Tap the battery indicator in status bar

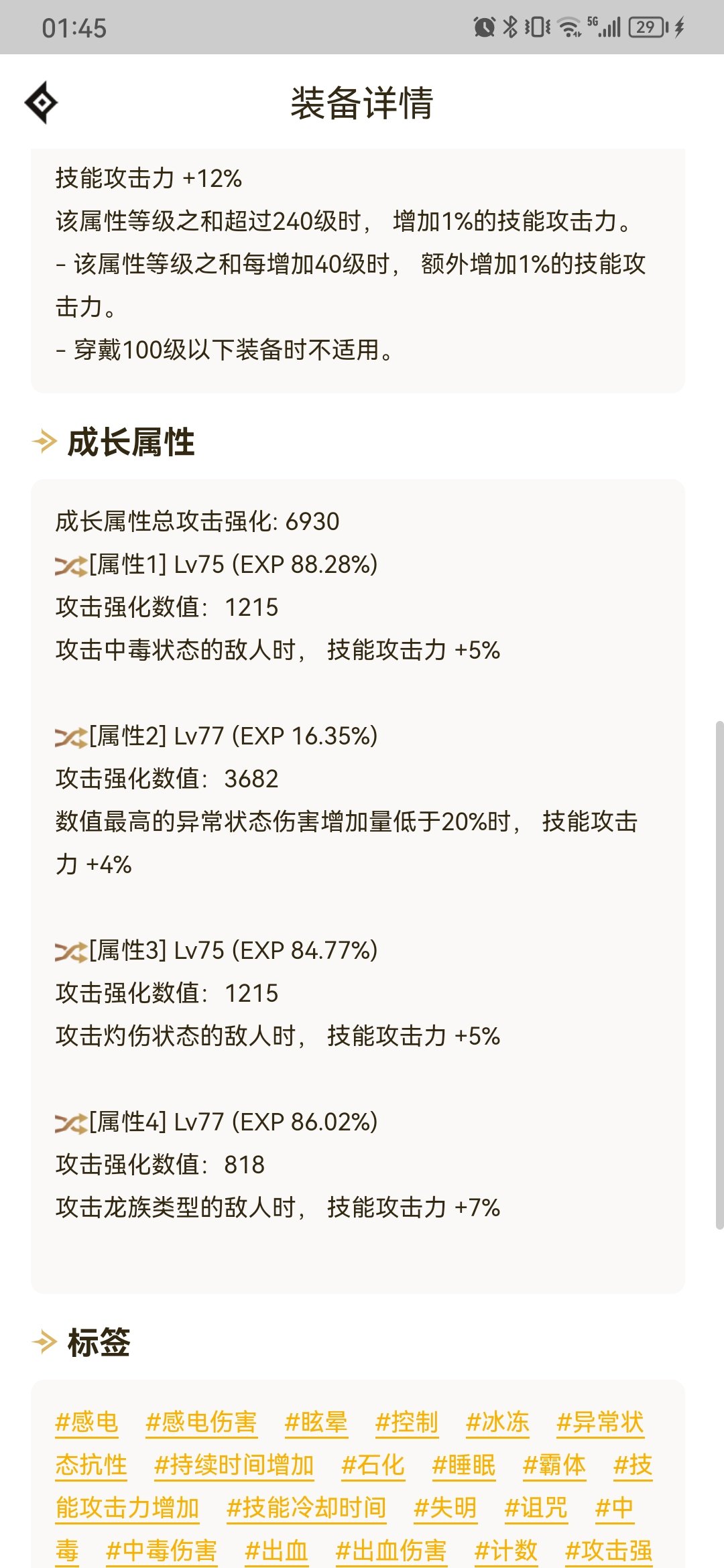pos(648,27)
